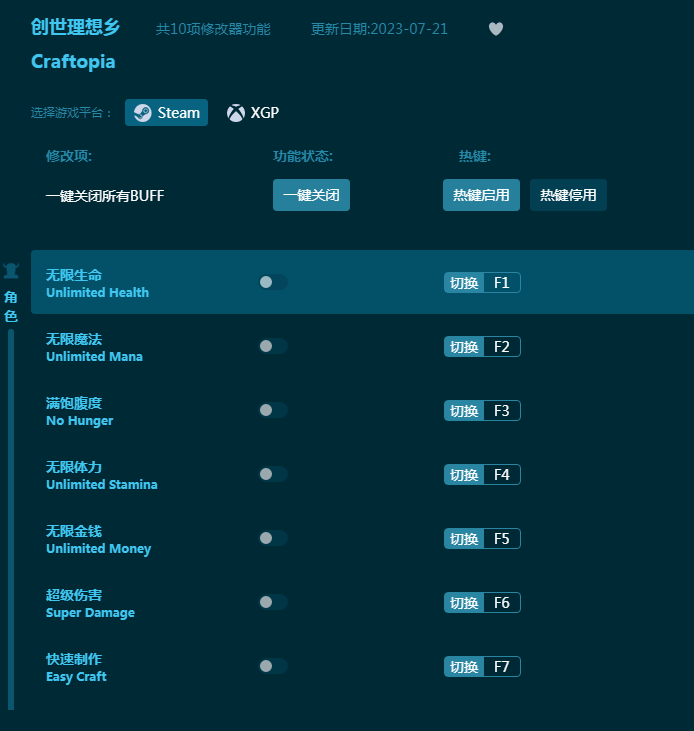Click the Unlimited Mana label

pyautogui.click(x=94, y=356)
